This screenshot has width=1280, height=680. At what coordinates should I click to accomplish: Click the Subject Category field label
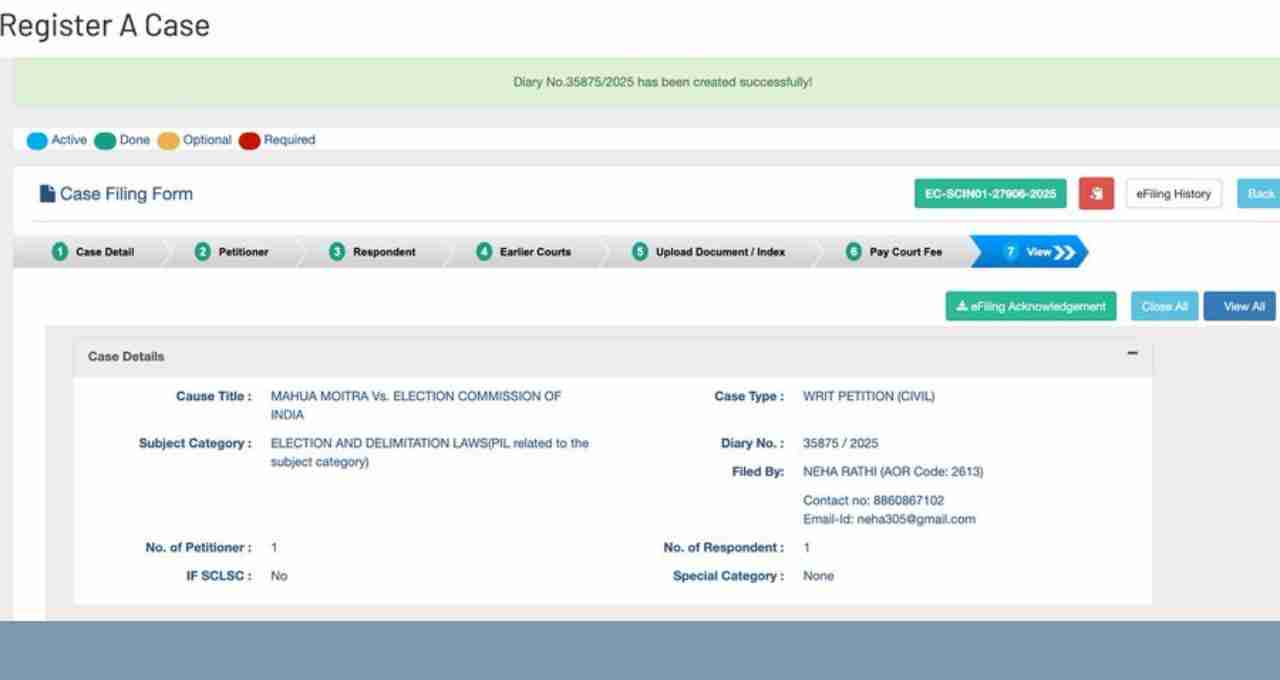[x=195, y=443]
